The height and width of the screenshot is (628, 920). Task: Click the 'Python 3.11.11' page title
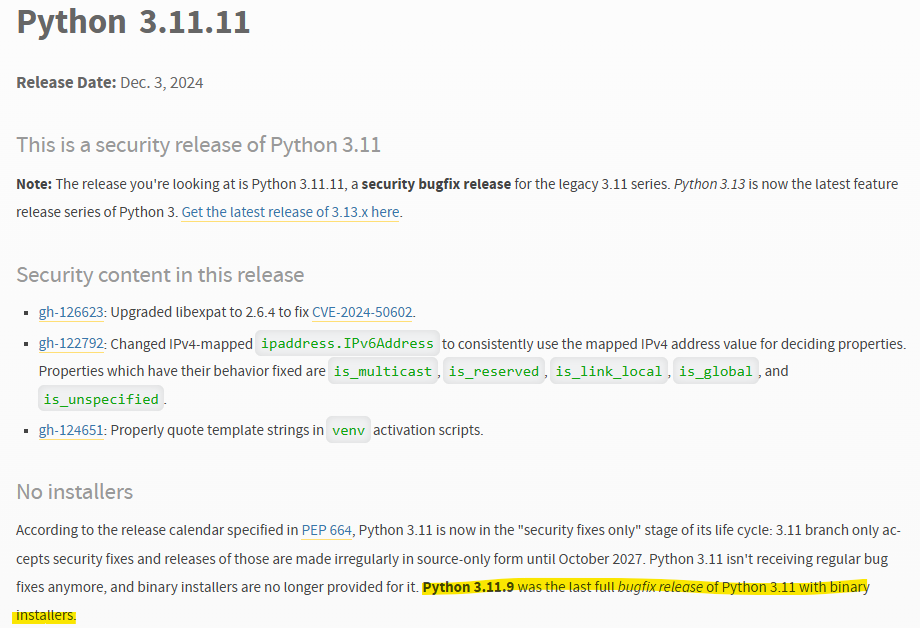pyautogui.click(x=133, y=22)
